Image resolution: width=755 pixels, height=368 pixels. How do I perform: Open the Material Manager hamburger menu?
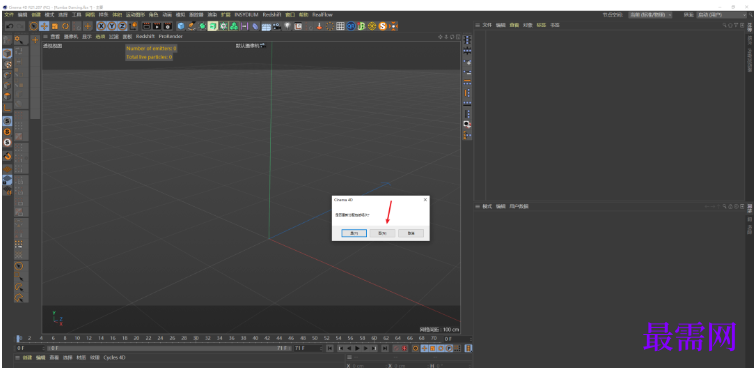click(x=17, y=358)
